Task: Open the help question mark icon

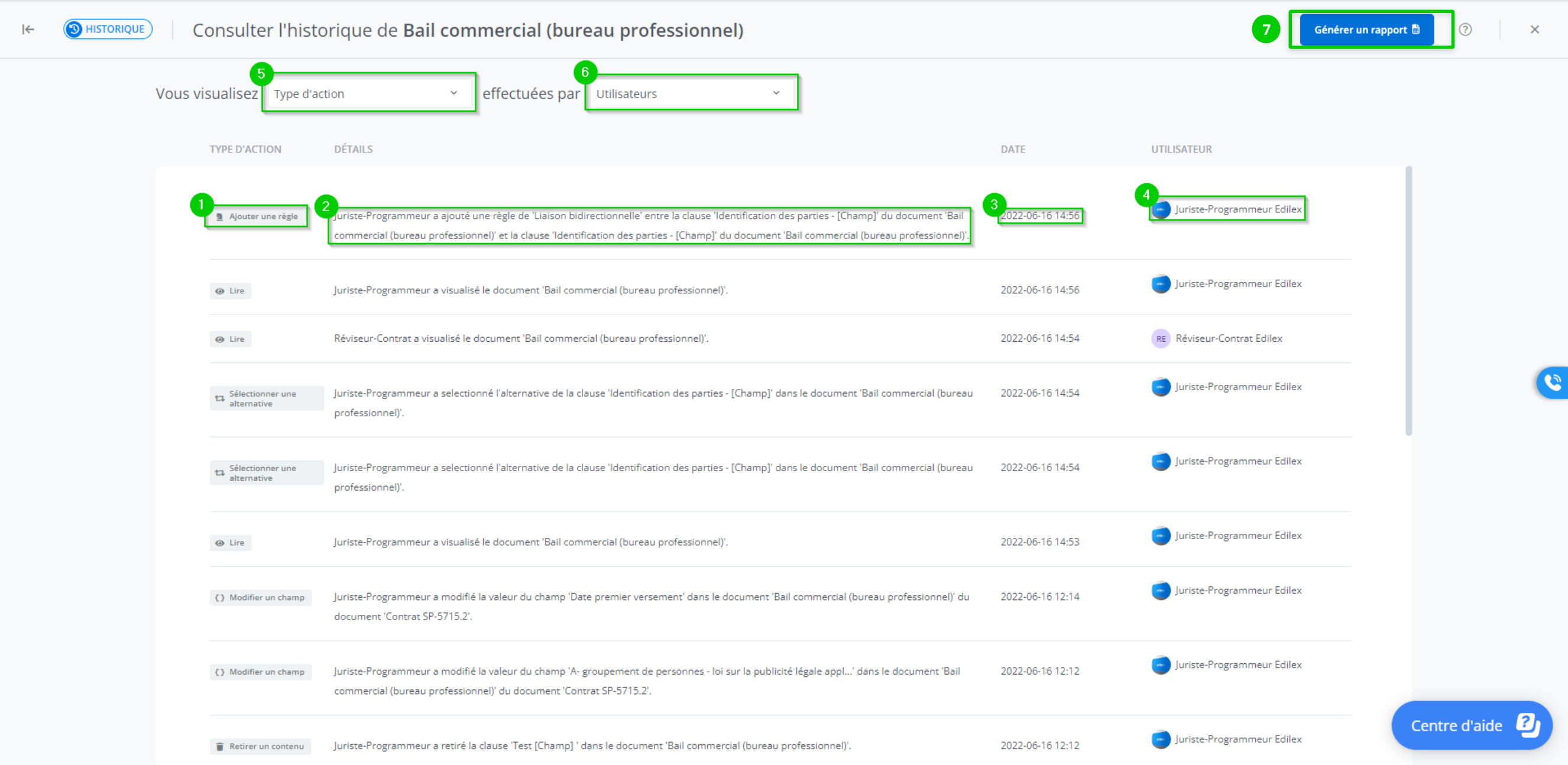Action: pos(1465,29)
